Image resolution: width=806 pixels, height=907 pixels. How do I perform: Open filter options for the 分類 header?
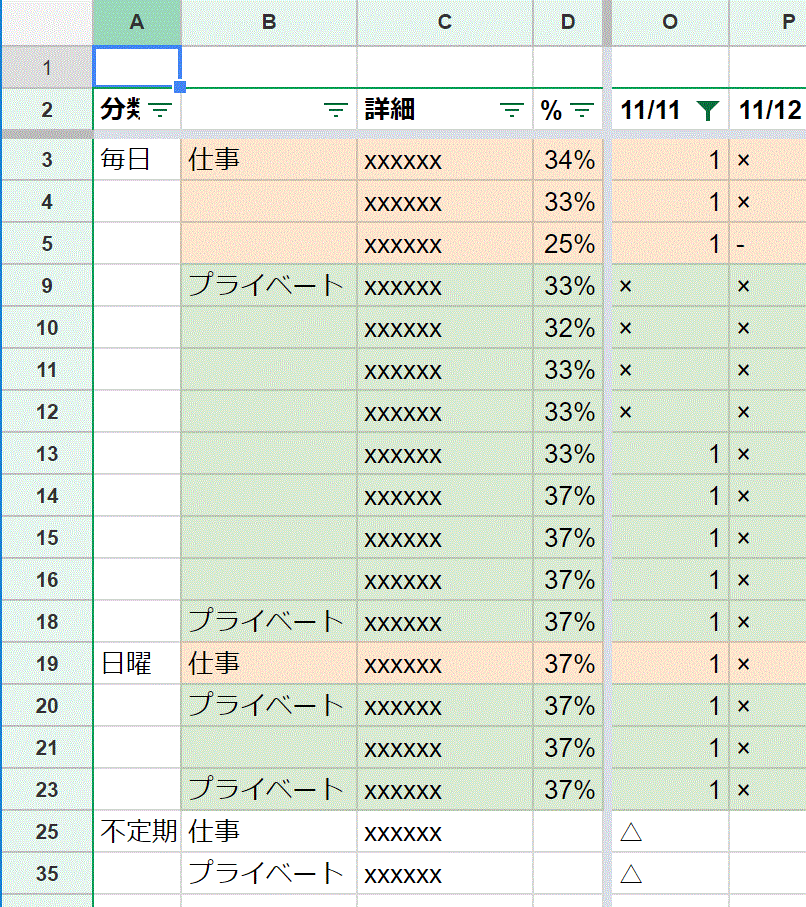[x=161, y=111]
